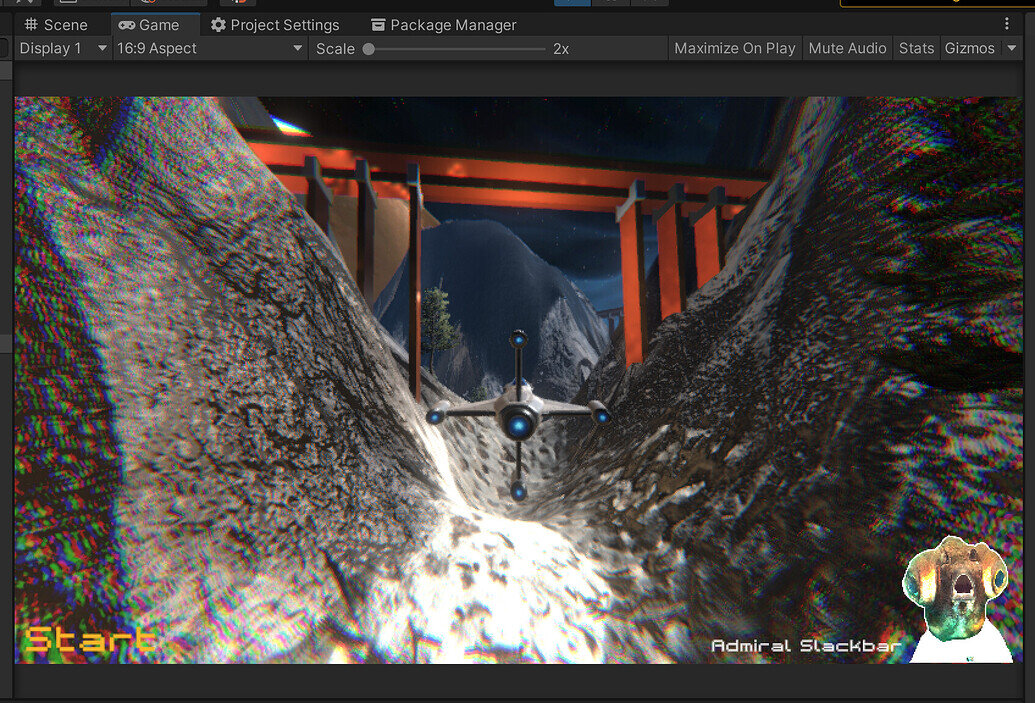Open the Display 1 dropdown
The image size is (1035, 703).
coord(60,48)
